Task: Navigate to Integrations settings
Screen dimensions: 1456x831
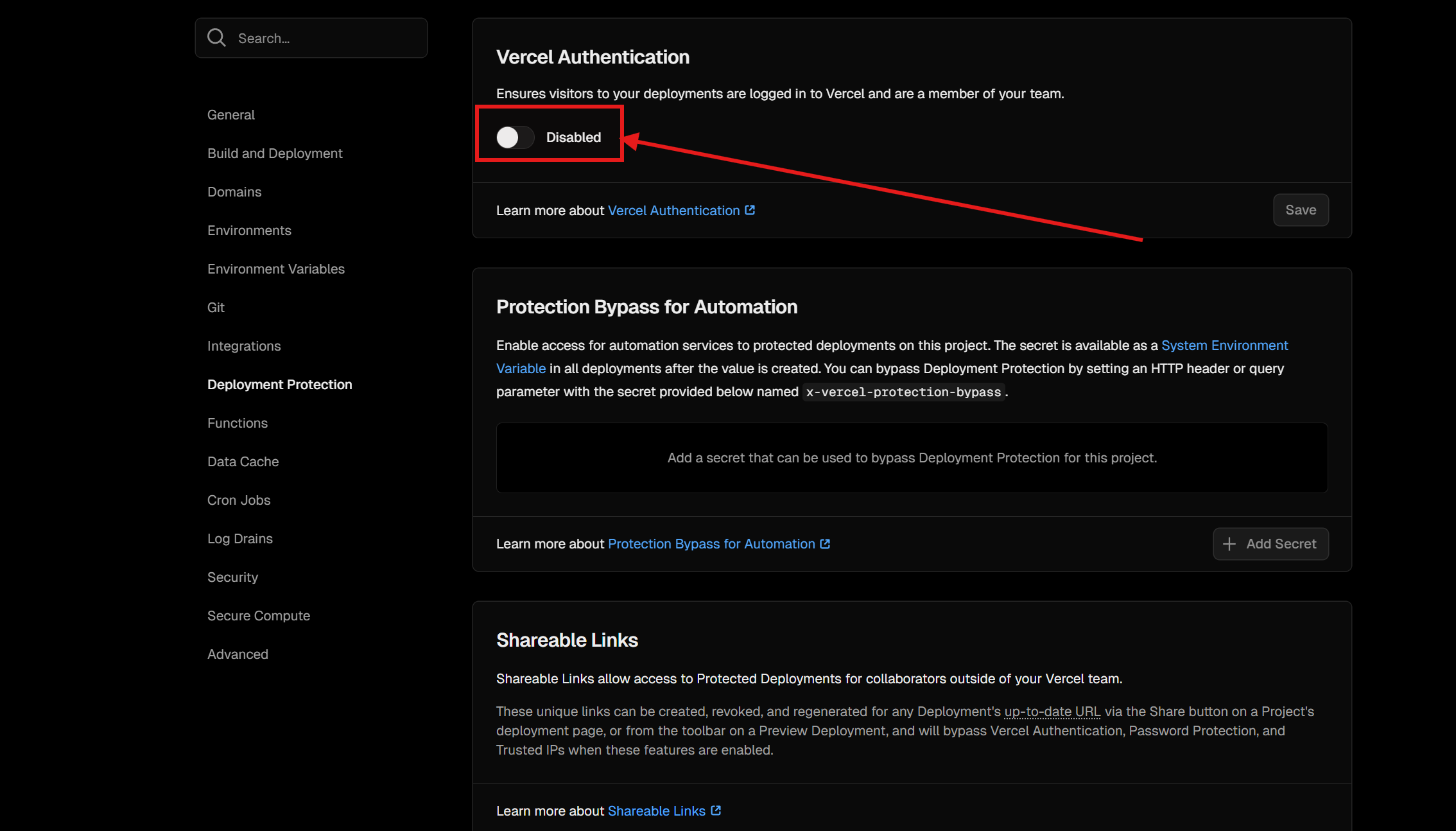Action: 244,346
